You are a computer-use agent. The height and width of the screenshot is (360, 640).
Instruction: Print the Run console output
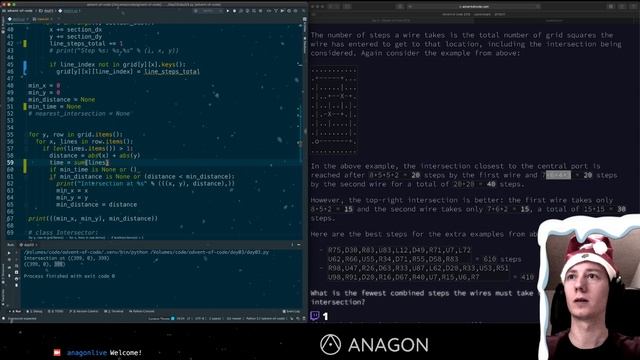point(16,278)
